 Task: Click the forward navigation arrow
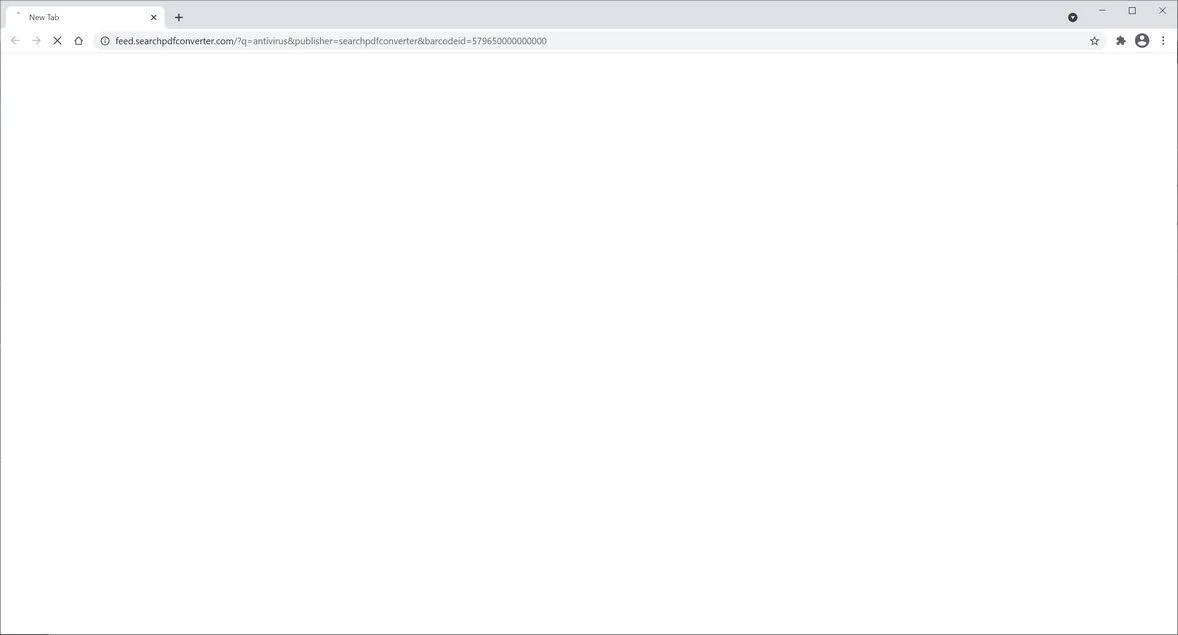click(36, 41)
